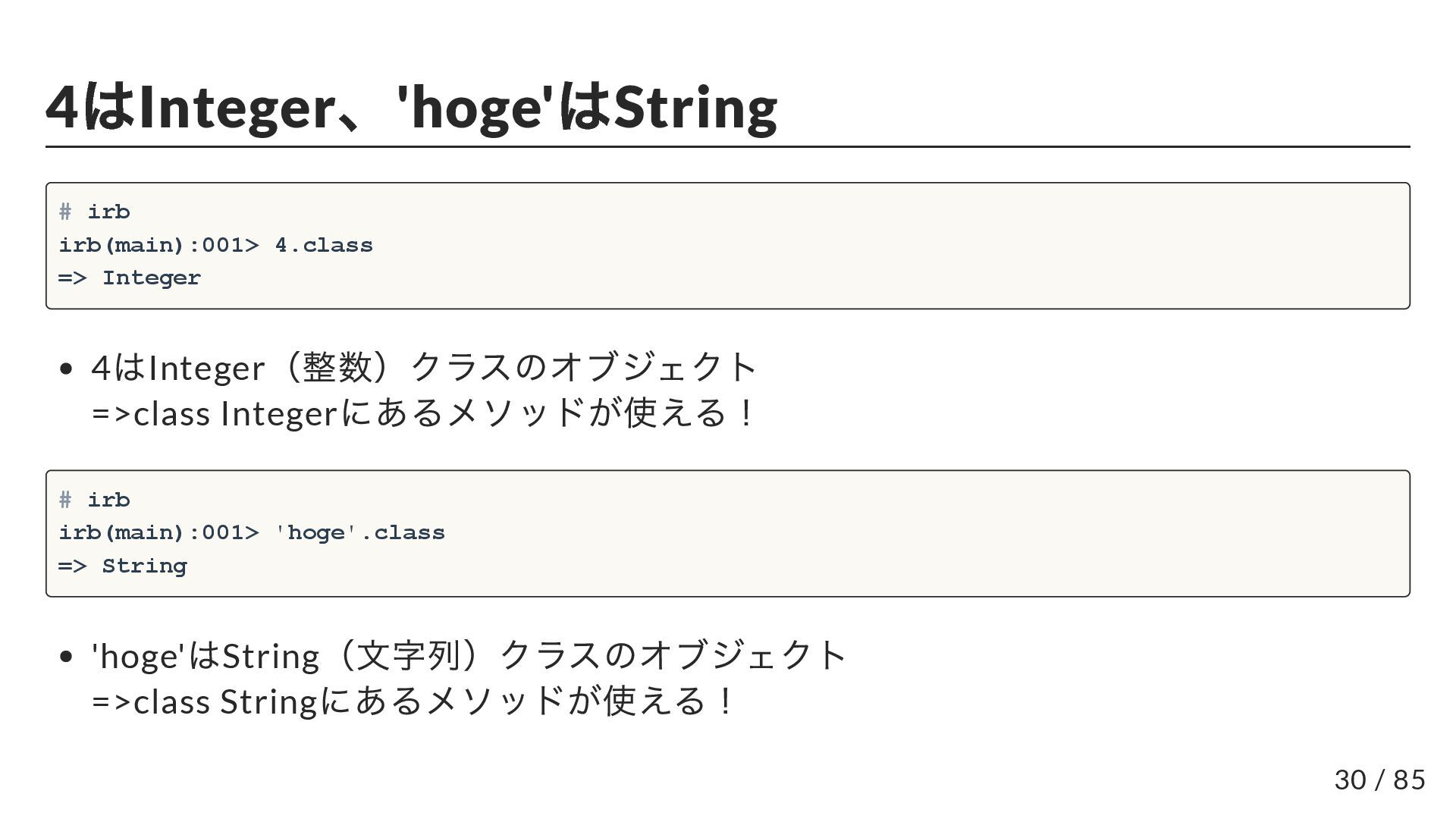Click the "irb(main):001>" prompt in the first code block
The height and width of the screenshot is (819, 1456).
159,245
